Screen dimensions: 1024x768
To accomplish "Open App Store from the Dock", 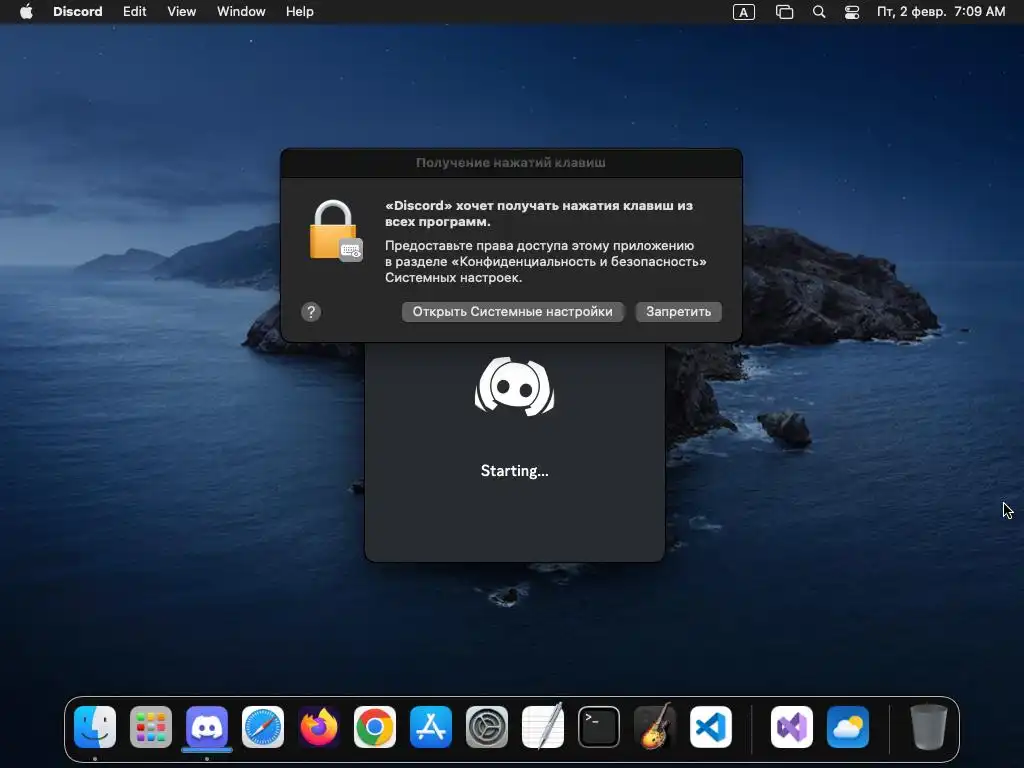I will (431, 727).
